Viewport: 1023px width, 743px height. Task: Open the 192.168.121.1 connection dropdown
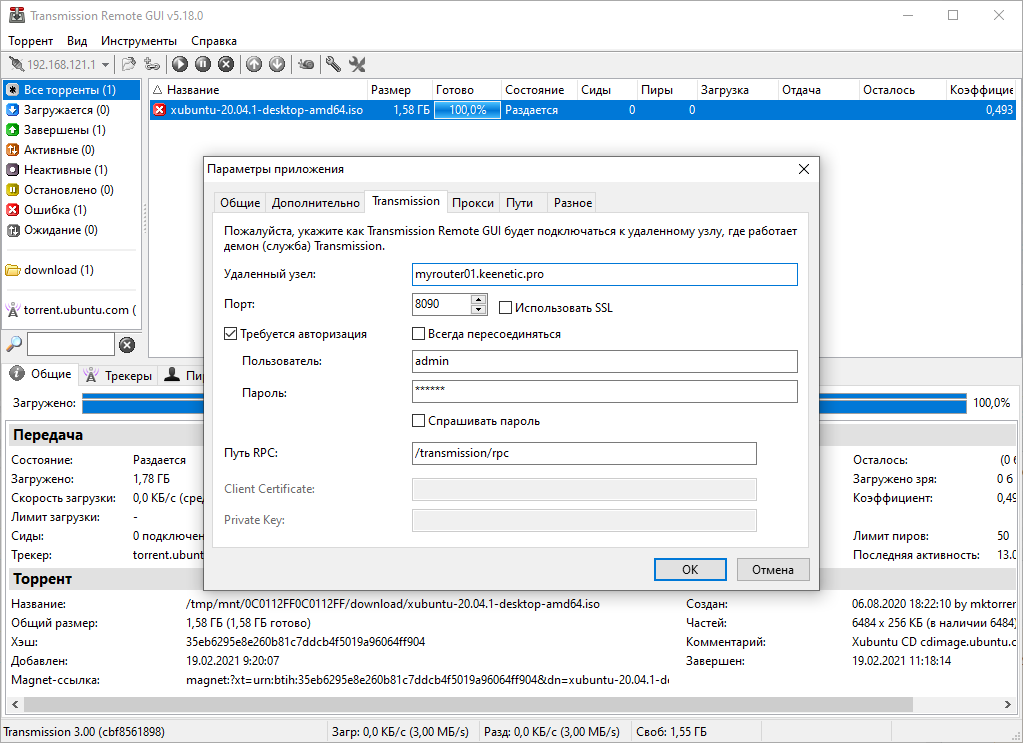point(106,65)
